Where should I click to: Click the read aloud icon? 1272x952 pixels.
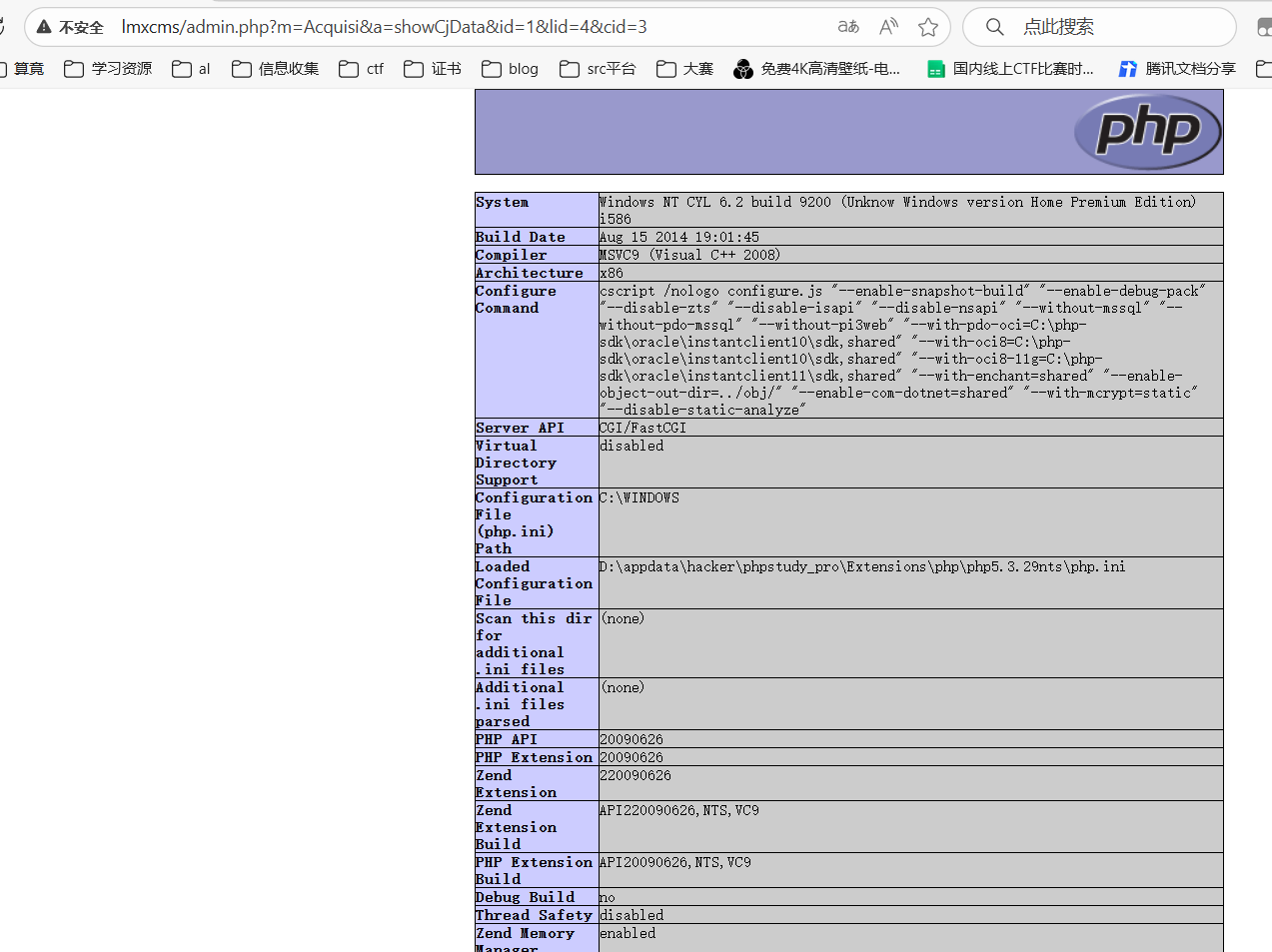888,27
